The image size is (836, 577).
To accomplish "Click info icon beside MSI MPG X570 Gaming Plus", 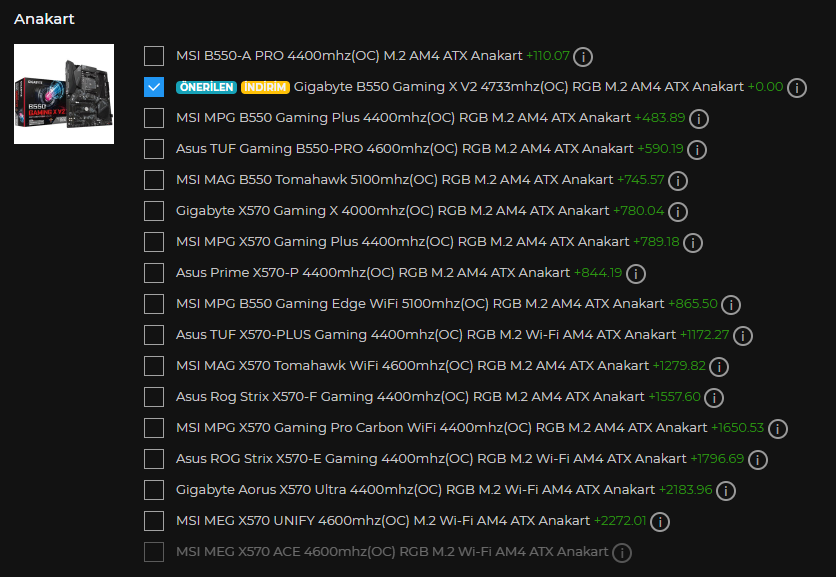I will click(x=693, y=242).
